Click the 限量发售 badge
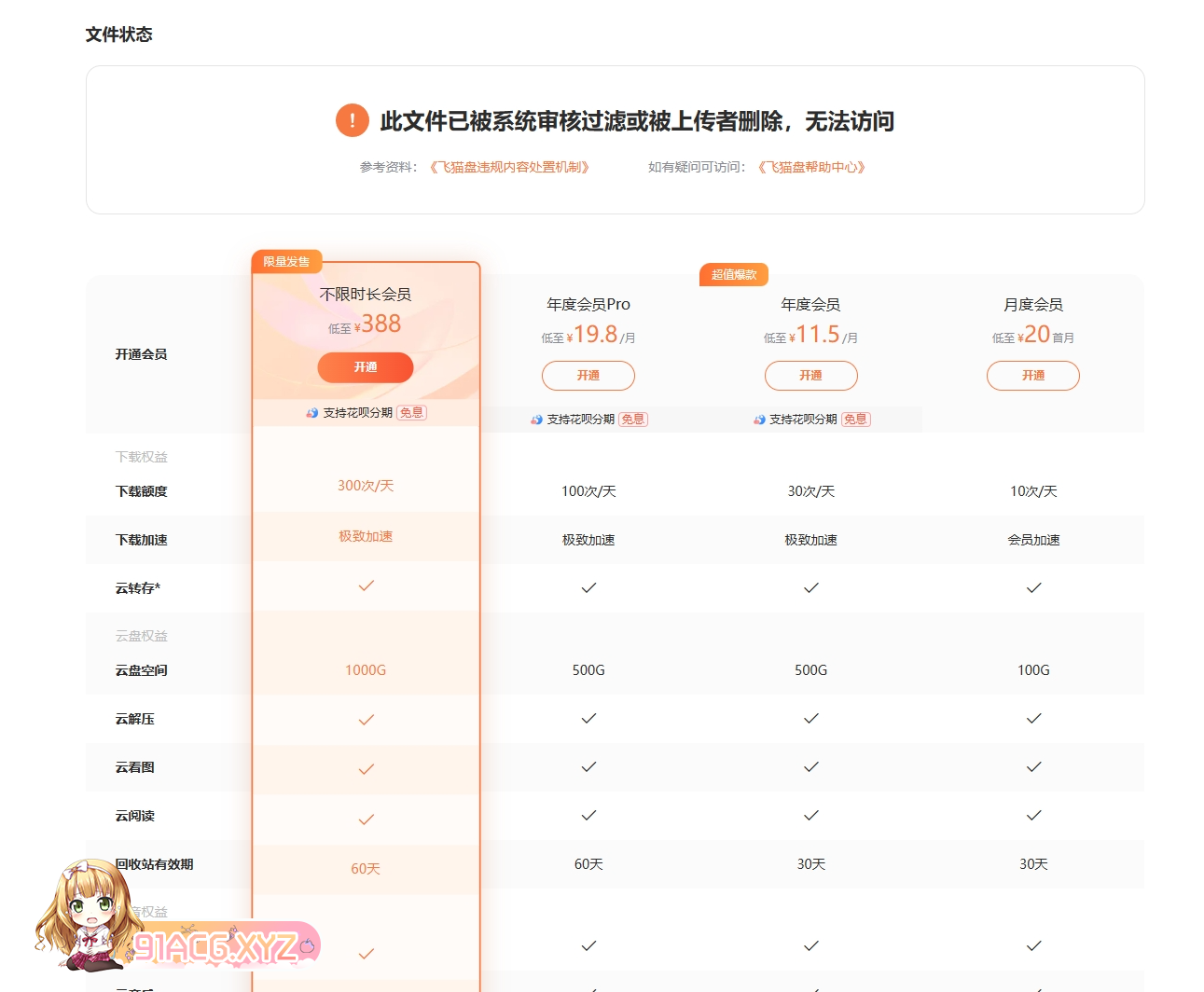 click(286, 262)
